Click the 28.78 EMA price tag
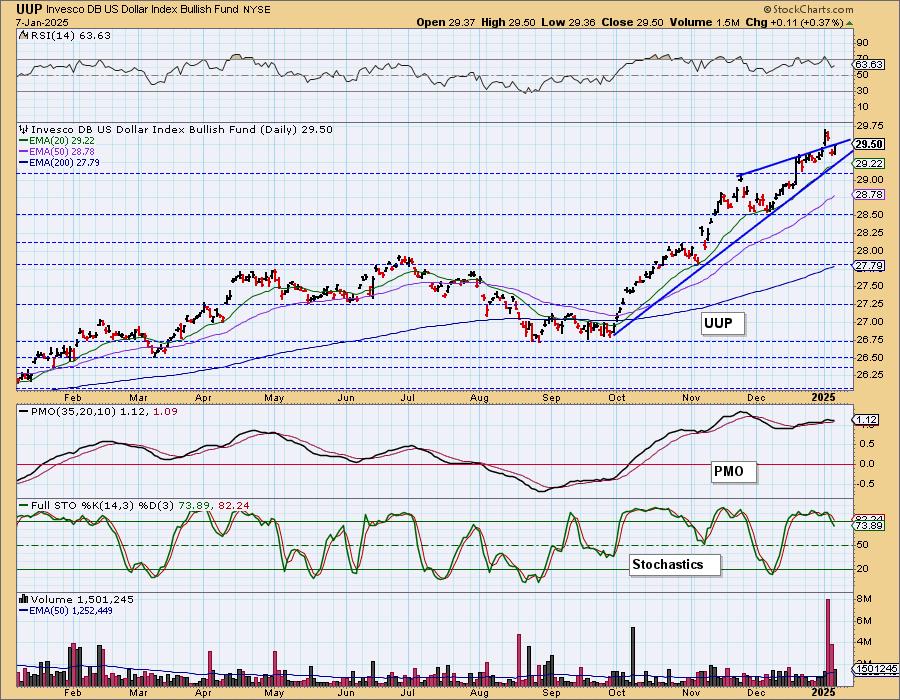The width and height of the screenshot is (900, 700). point(869,195)
